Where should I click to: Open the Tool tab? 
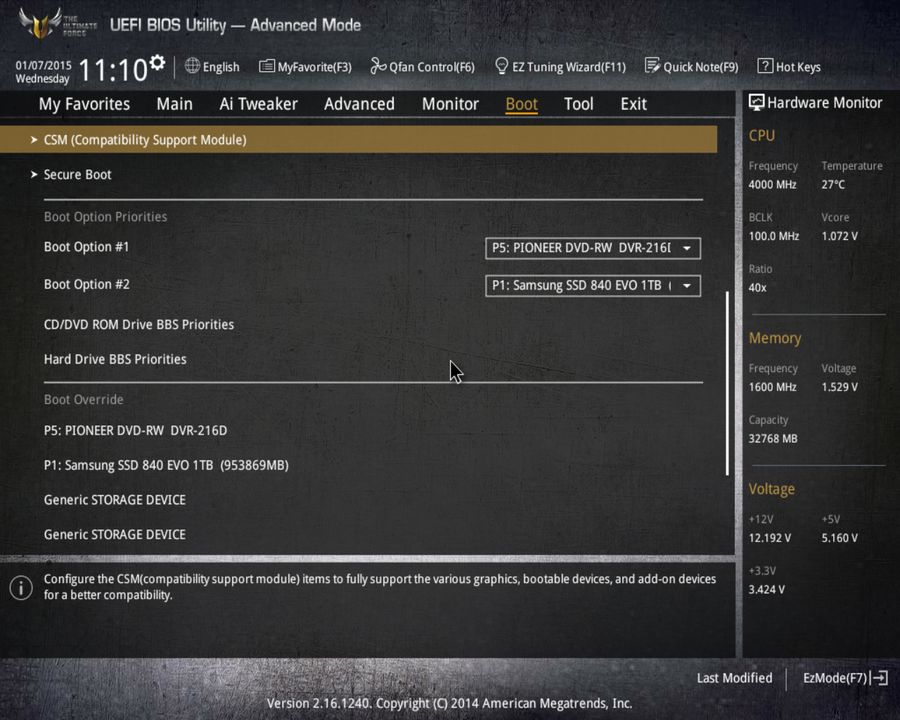pyautogui.click(x=579, y=104)
